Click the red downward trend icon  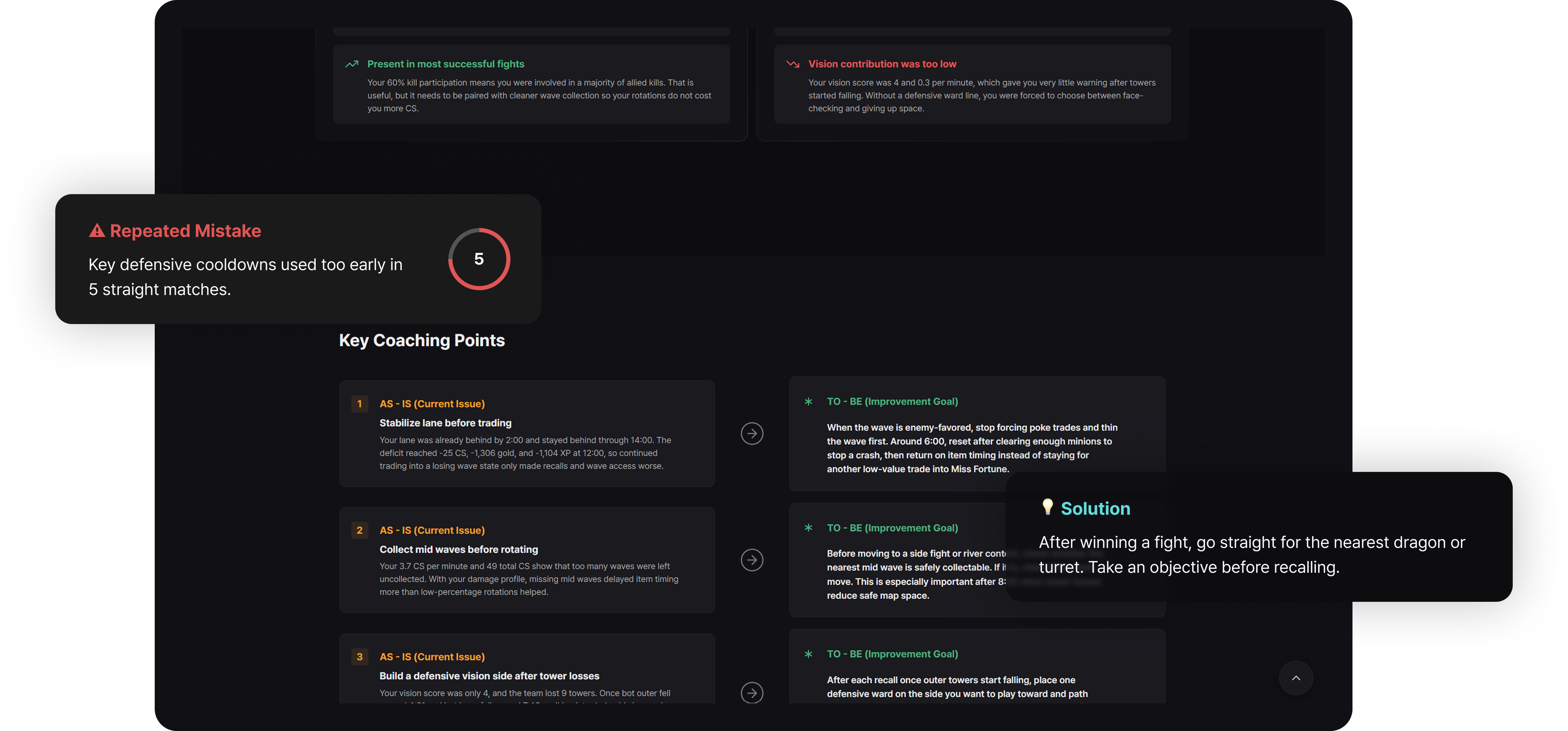793,64
